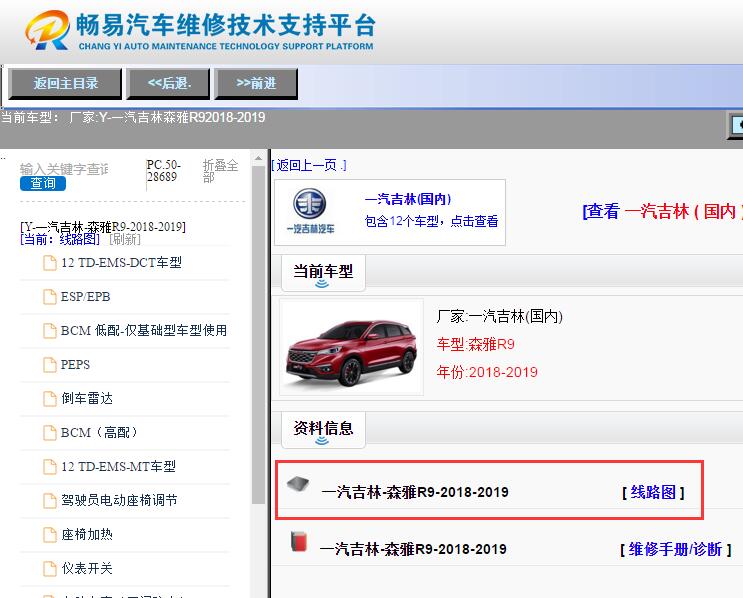Select the 倒车雷达 tree entry
The height and width of the screenshot is (598, 743).
pyautogui.click(x=87, y=399)
